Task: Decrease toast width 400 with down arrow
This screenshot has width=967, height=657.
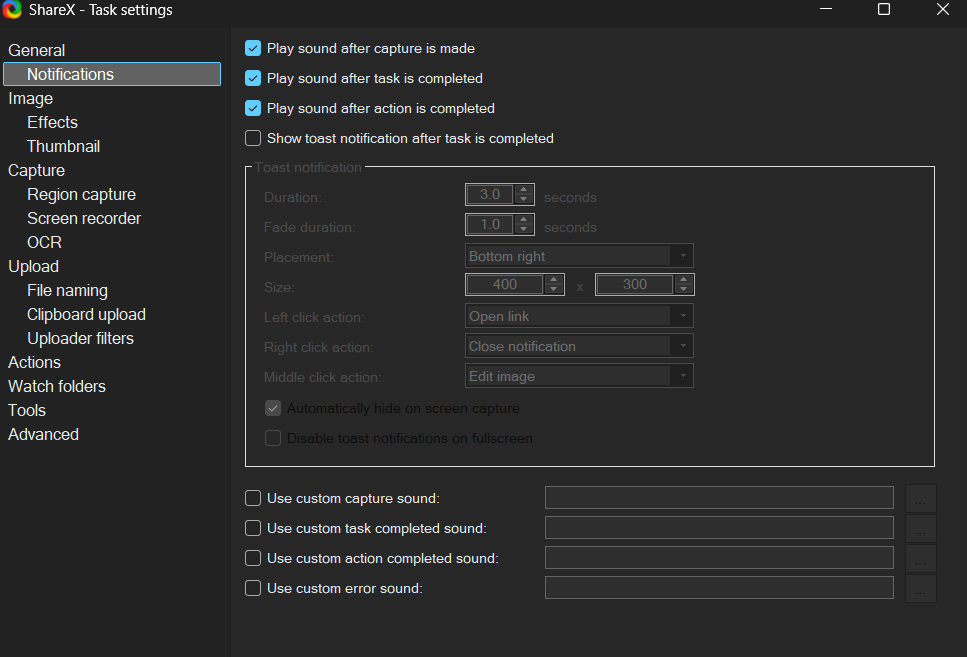Action: click(x=553, y=289)
